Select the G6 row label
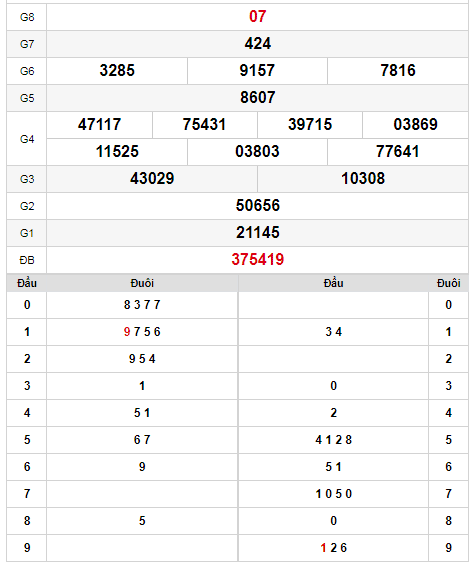The width and height of the screenshot is (472, 567). click(x=27, y=71)
